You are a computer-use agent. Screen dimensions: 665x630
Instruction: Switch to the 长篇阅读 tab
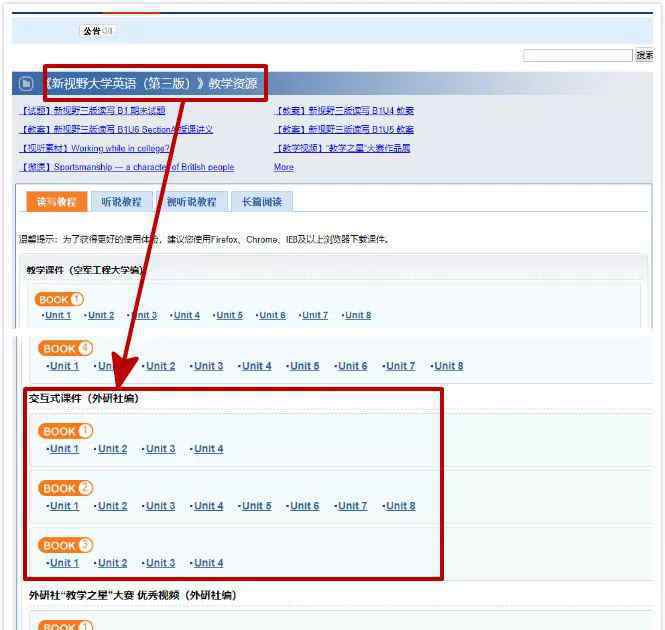262,202
